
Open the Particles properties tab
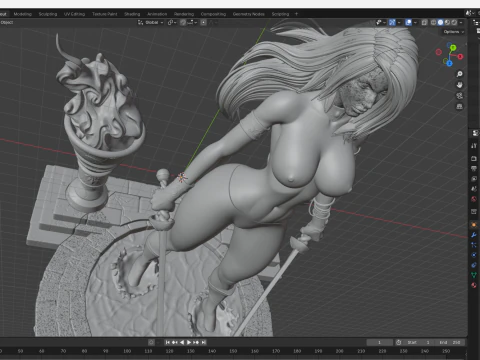click(474, 245)
